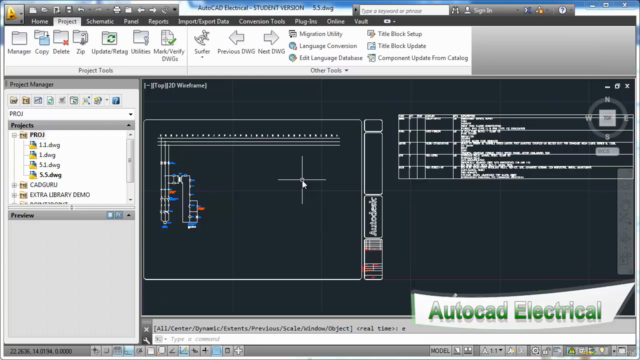Screen dimensions: 640x360
Task: Expand the CADGURU project node
Action: [14, 185]
